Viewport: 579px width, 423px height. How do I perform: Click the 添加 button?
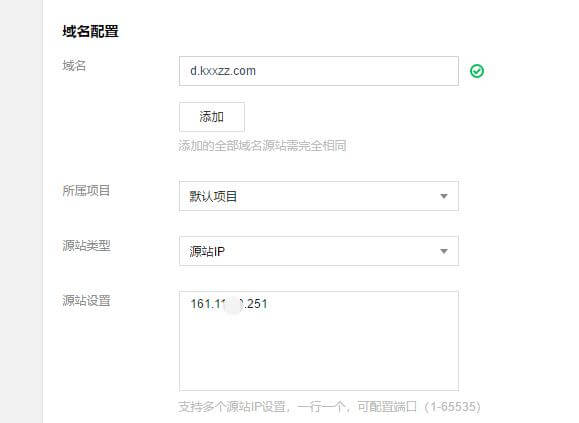(212, 117)
